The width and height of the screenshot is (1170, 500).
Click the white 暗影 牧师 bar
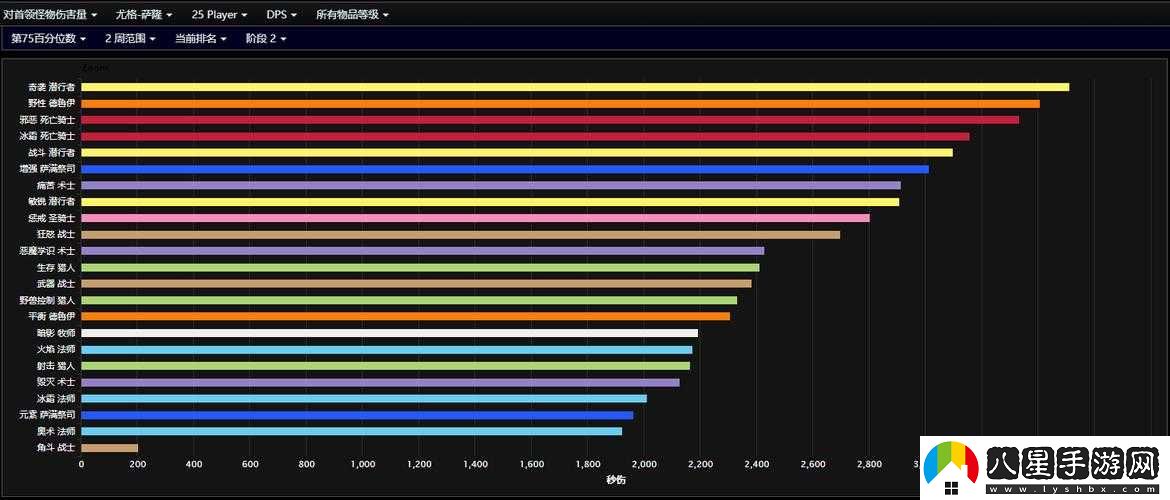coord(389,333)
